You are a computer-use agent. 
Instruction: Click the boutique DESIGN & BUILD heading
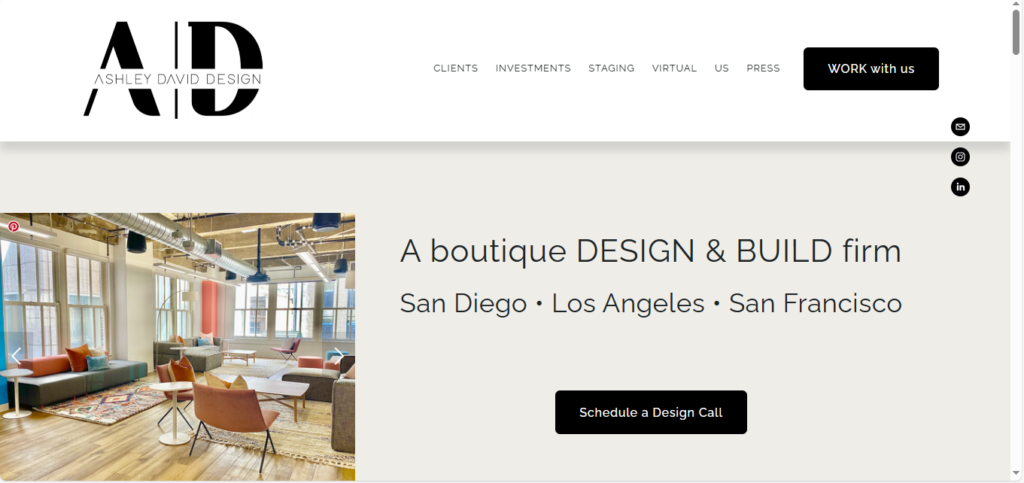(x=650, y=251)
